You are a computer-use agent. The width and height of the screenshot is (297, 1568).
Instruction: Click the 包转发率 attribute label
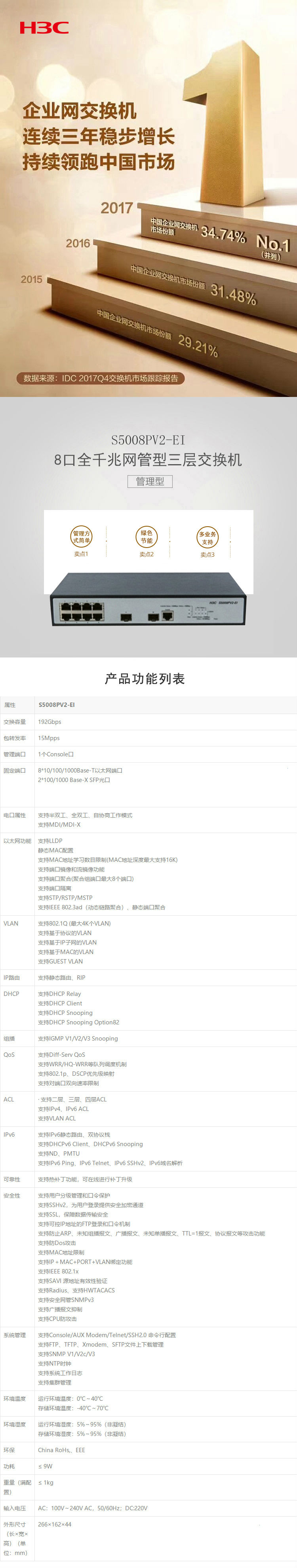[x=15, y=738]
